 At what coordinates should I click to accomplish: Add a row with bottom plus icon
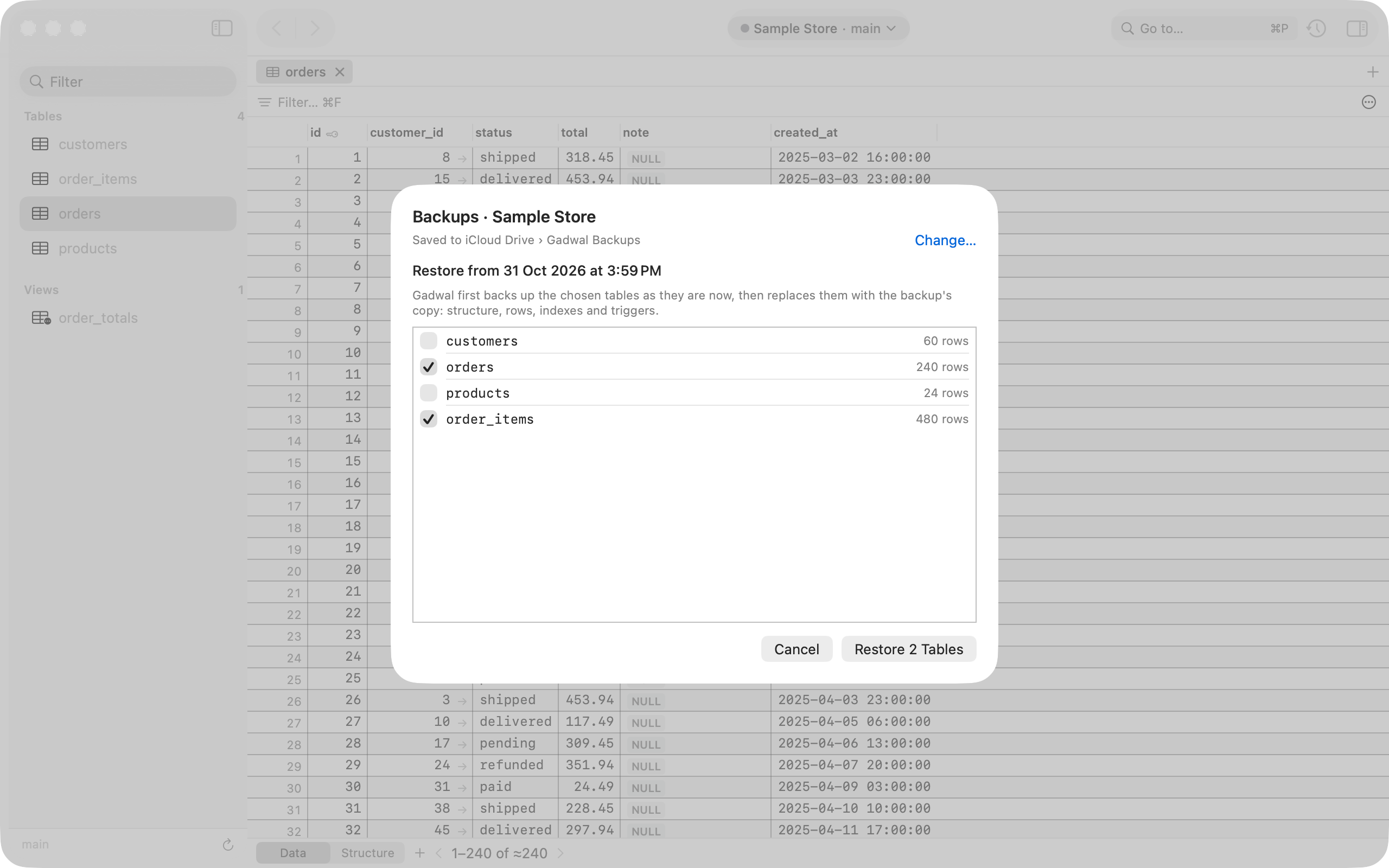[x=419, y=853]
